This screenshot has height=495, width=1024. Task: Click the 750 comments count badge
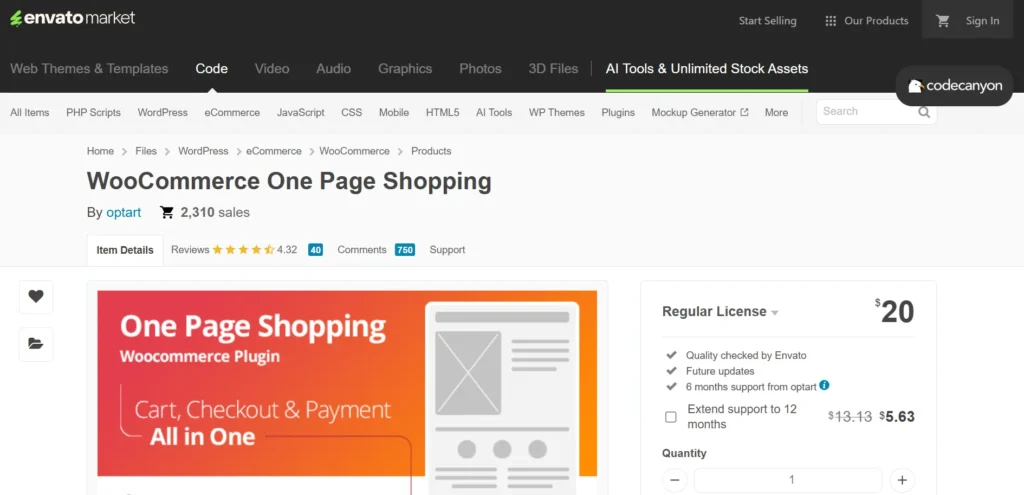(405, 249)
